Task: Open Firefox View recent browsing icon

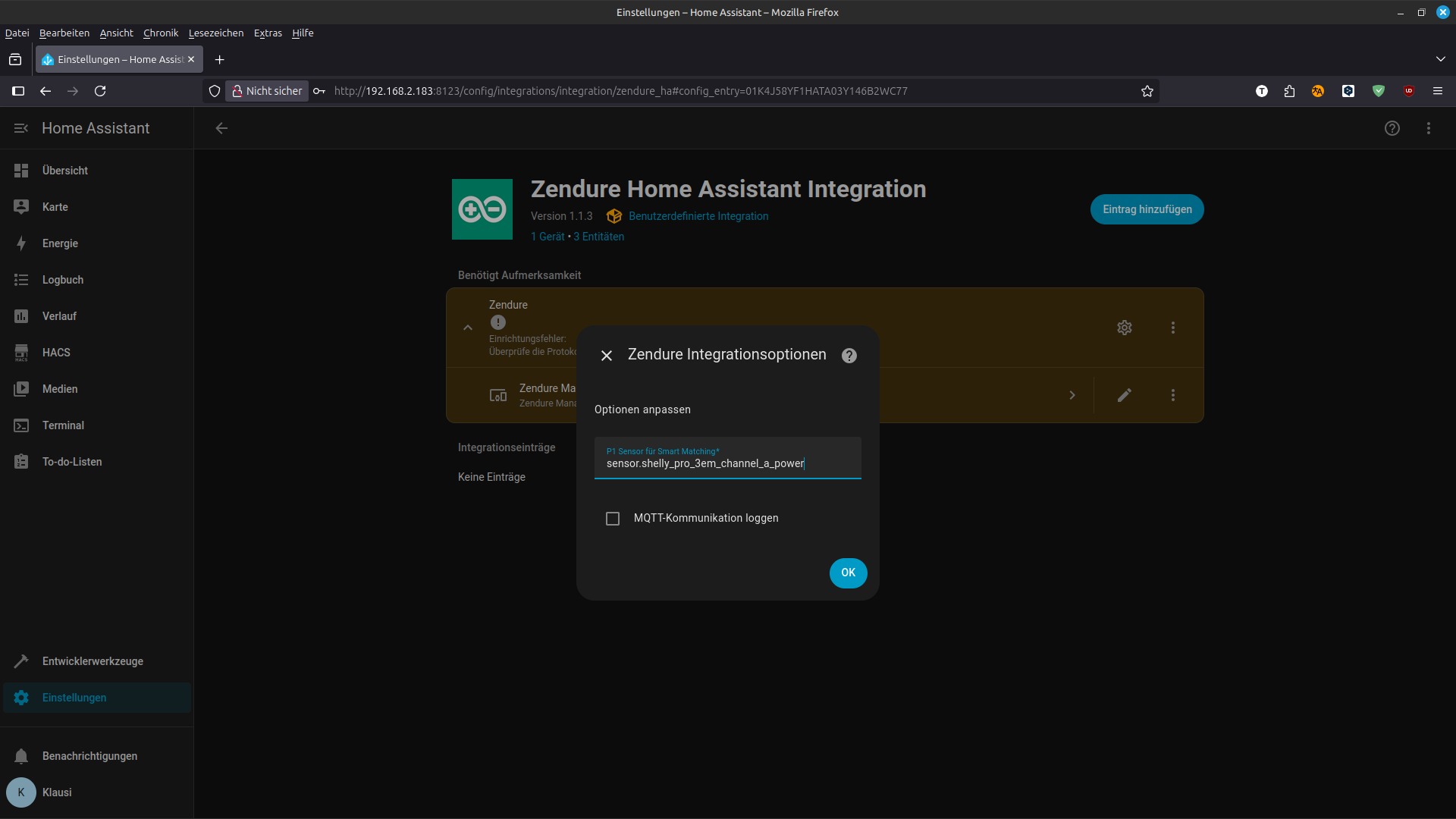Action: [15, 59]
